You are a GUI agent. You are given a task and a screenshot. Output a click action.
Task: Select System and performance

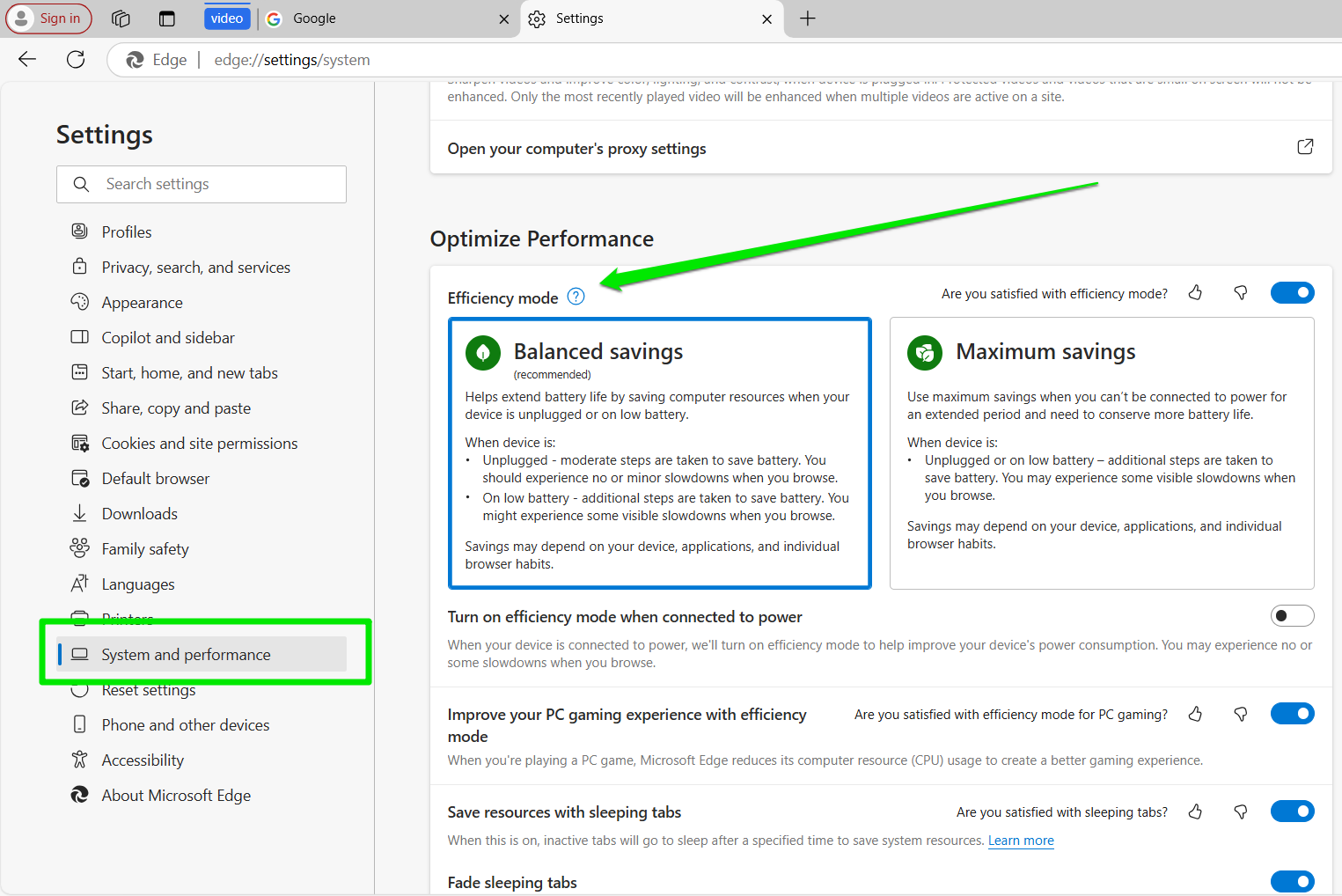pyautogui.click(x=202, y=654)
